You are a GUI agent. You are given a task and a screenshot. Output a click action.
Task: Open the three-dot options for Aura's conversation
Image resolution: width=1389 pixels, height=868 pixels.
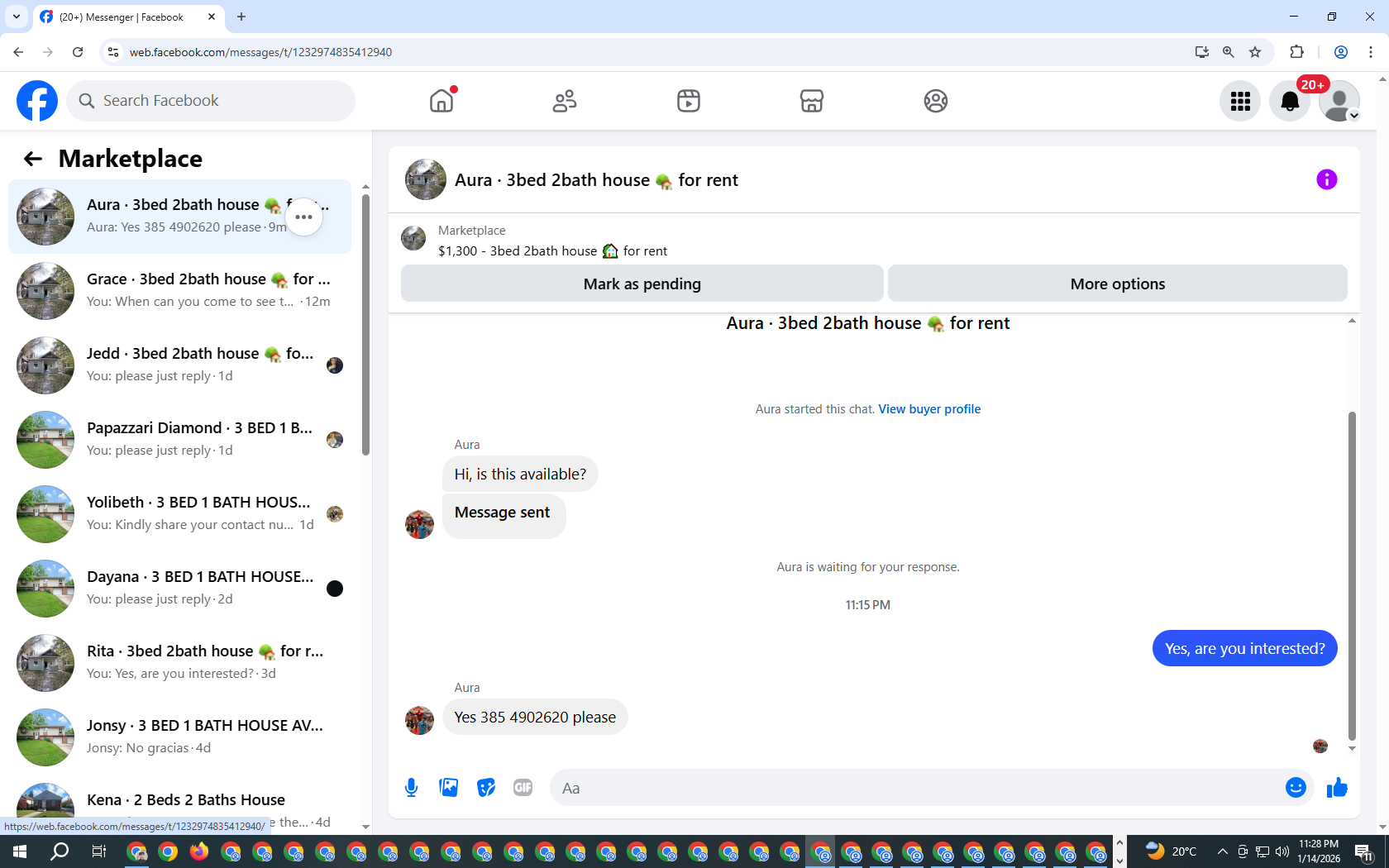pos(304,217)
